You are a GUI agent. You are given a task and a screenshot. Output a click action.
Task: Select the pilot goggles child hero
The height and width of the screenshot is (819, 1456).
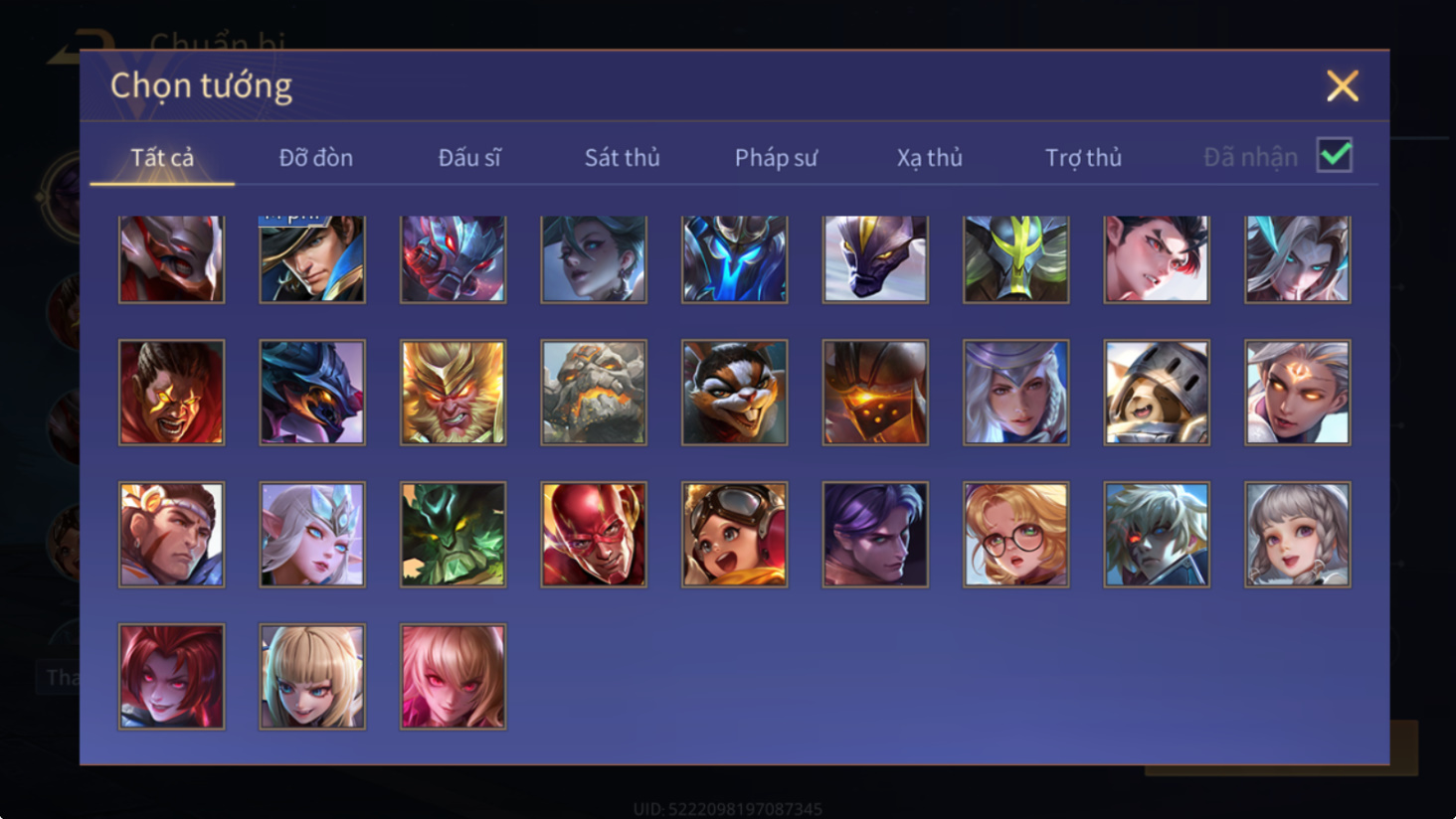[x=735, y=535]
